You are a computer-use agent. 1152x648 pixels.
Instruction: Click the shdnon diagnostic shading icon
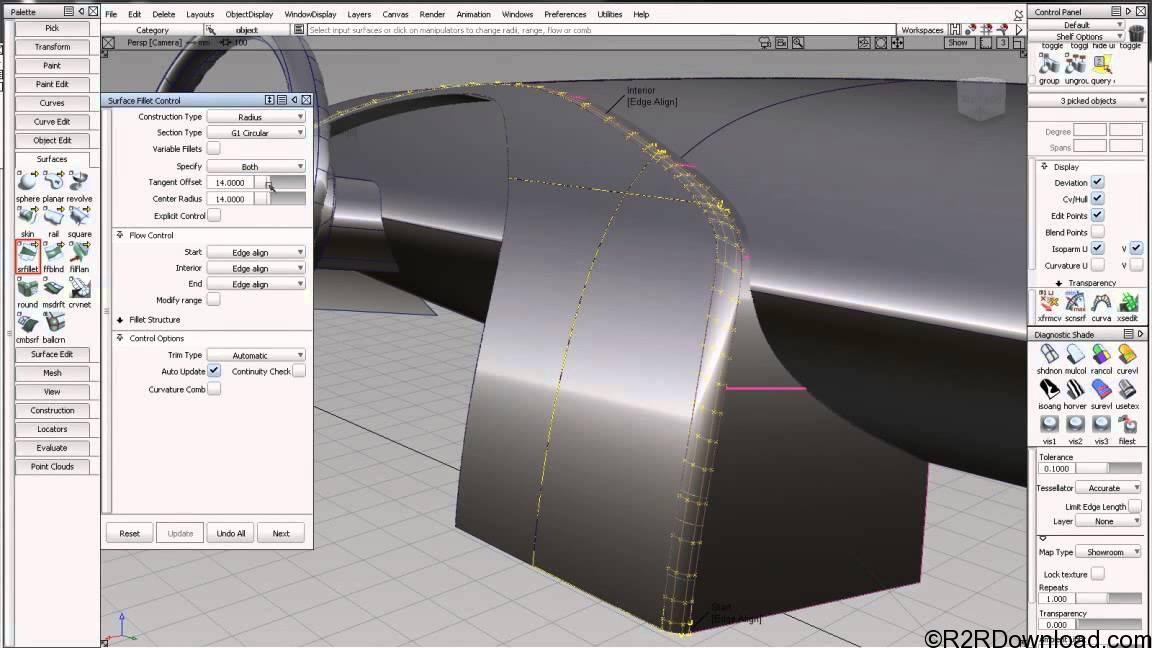point(1049,355)
